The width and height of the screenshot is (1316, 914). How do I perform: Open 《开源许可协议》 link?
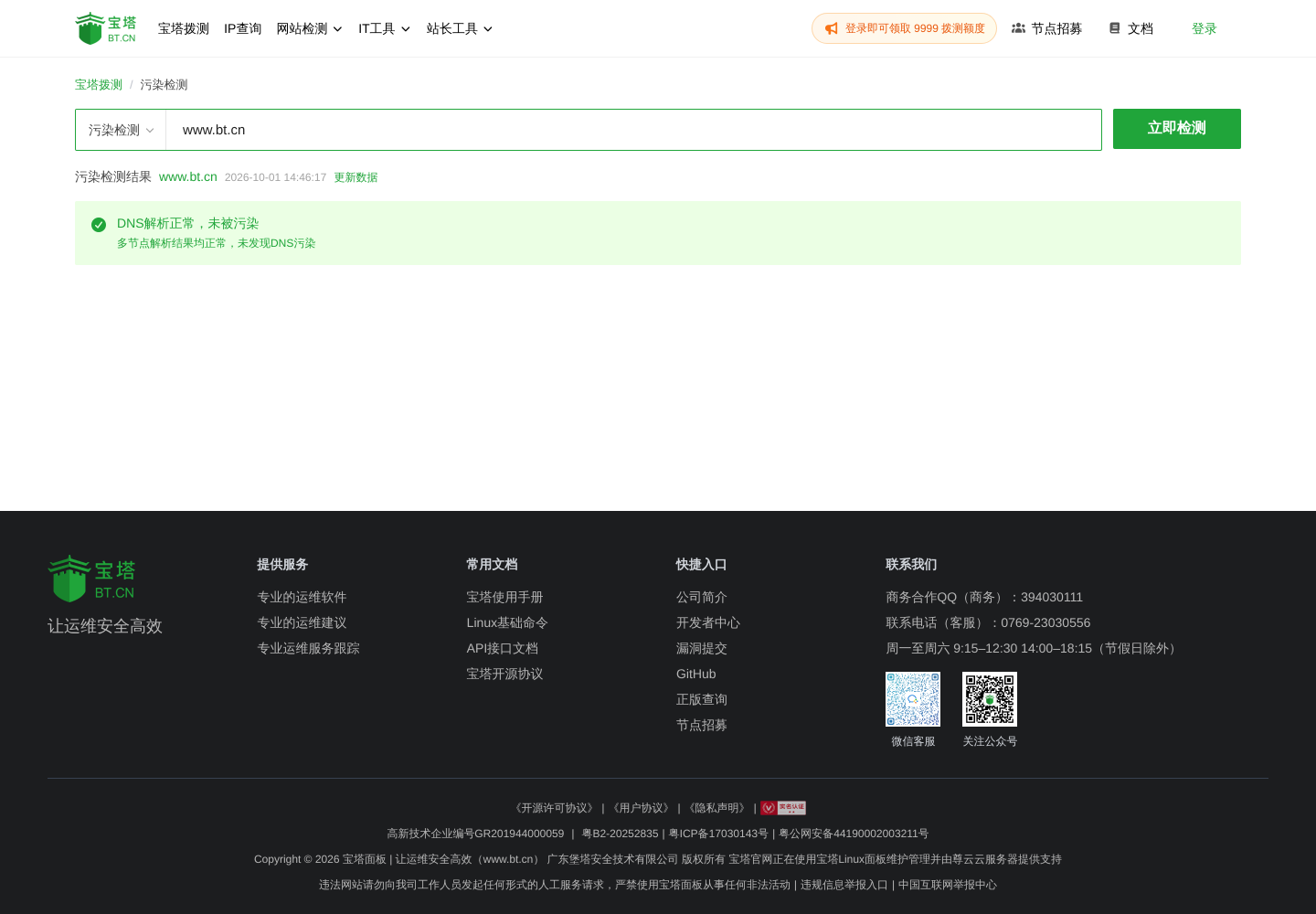pos(554,808)
